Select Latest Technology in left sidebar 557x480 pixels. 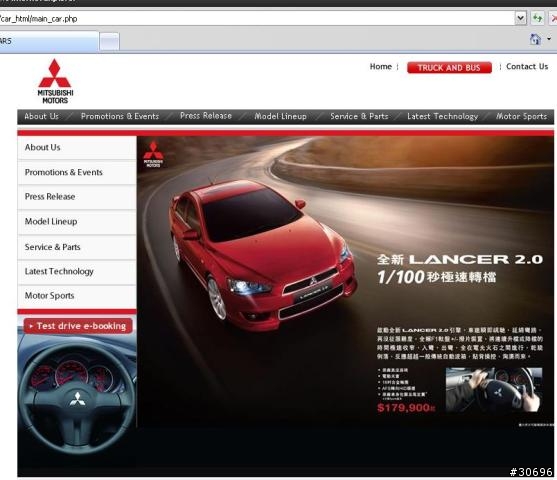(77, 271)
